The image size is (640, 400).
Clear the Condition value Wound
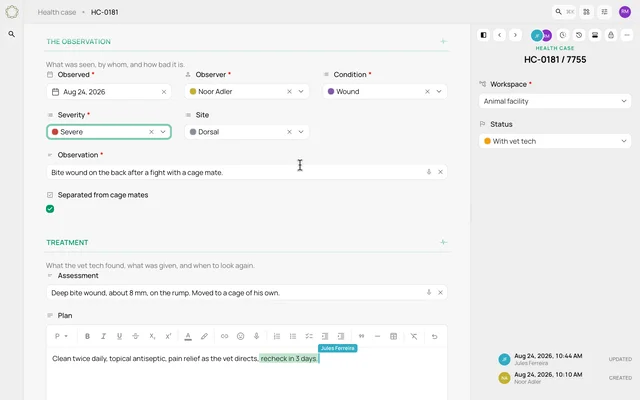tap(427, 91)
